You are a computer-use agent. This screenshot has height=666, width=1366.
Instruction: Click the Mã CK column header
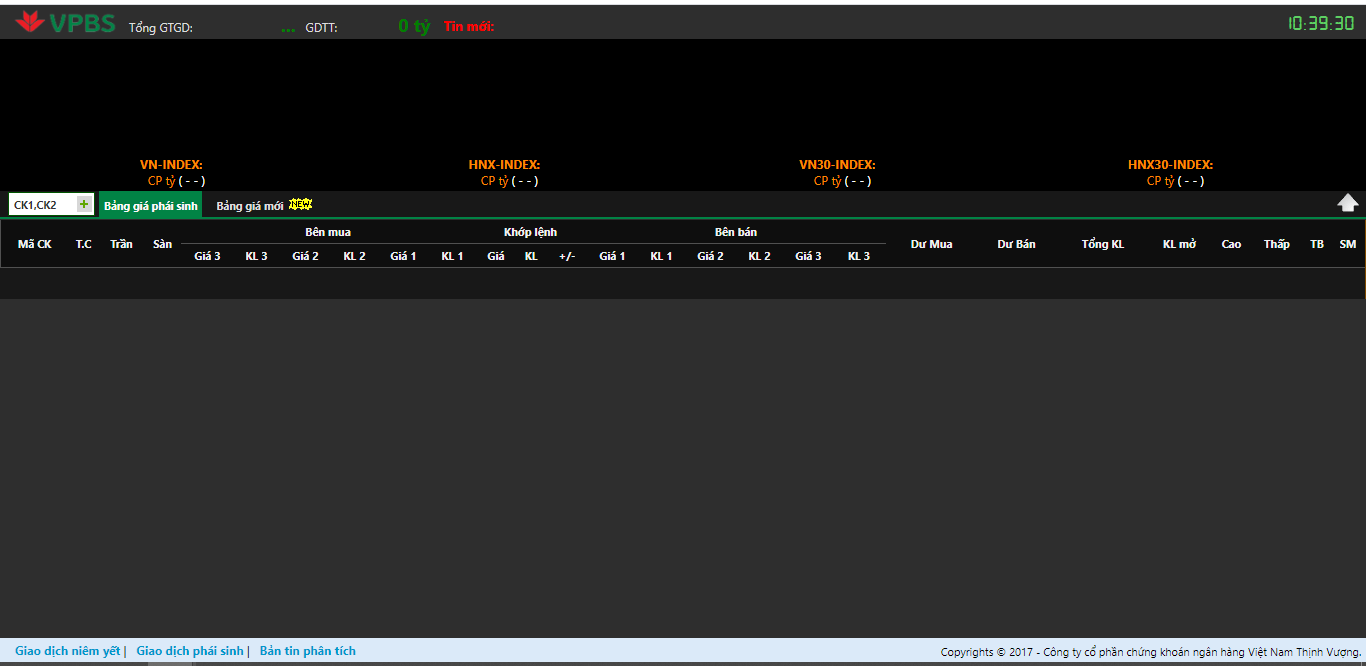coord(34,244)
